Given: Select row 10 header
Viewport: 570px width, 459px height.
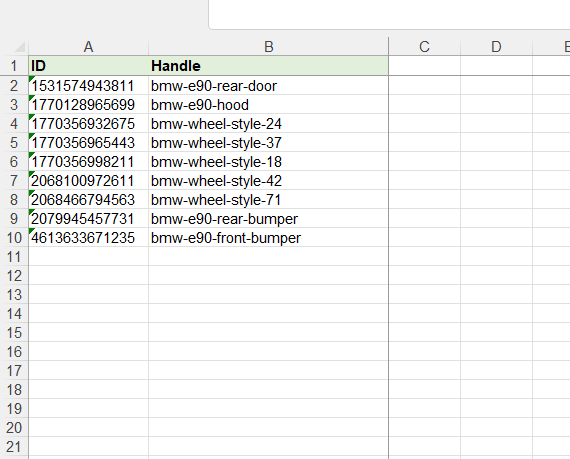Looking at the screenshot, I should click(14, 238).
